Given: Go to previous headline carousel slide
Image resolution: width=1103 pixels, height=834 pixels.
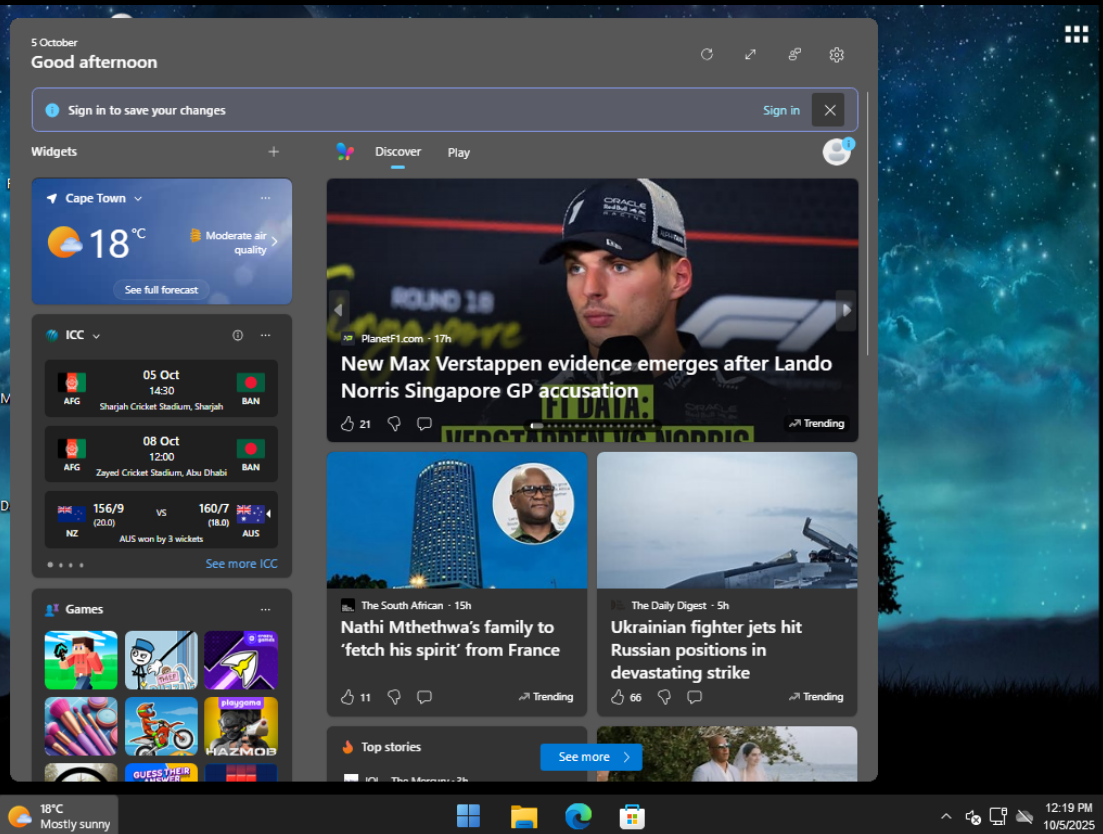Looking at the screenshot, I should (x=338, y=310).
